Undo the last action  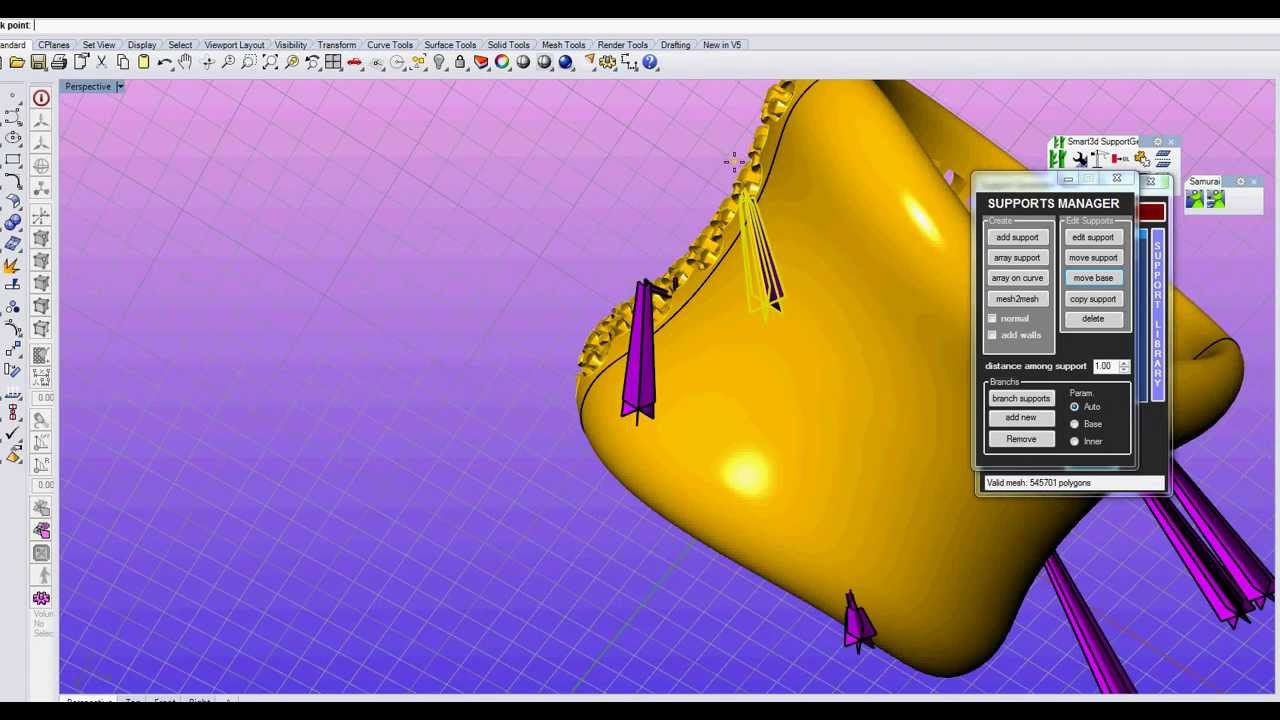pyautogui.click(x=165, y=62)
